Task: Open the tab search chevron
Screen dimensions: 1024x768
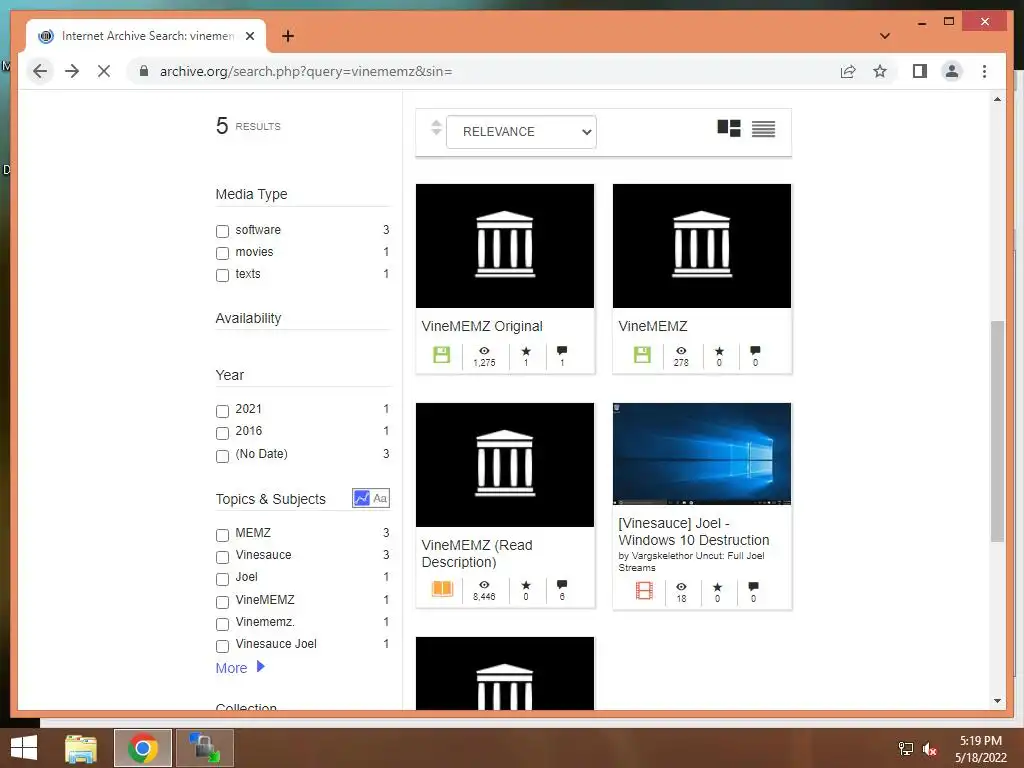Action: click(884, 36)
